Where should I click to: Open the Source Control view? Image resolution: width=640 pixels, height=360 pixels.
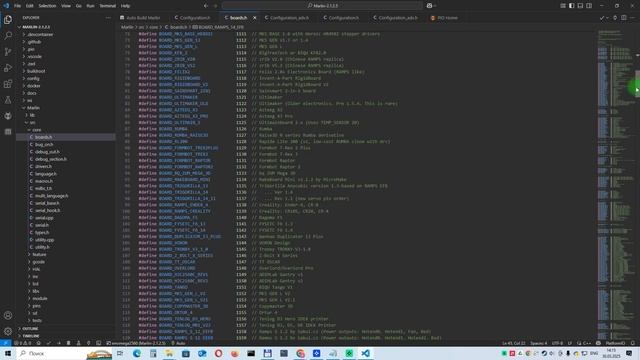(8, 51)
